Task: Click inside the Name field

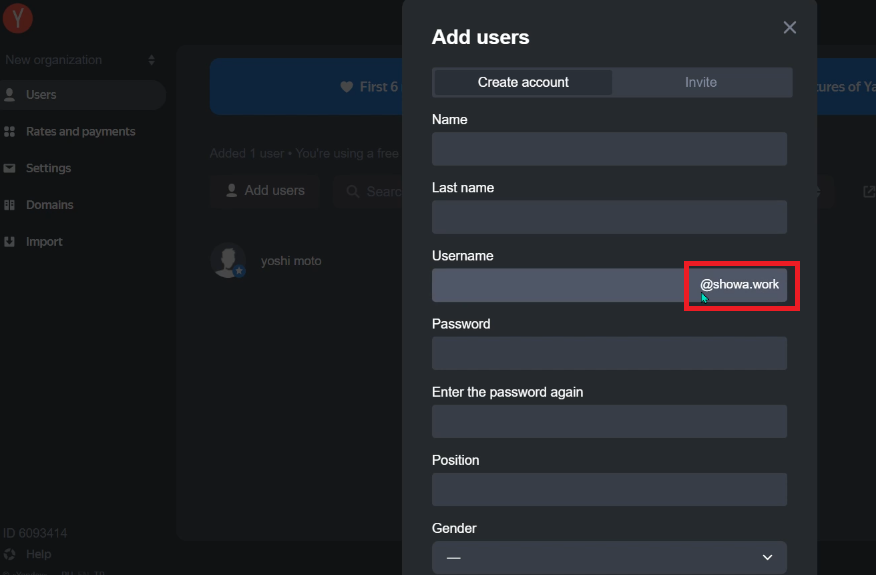Action: point(609,149)
